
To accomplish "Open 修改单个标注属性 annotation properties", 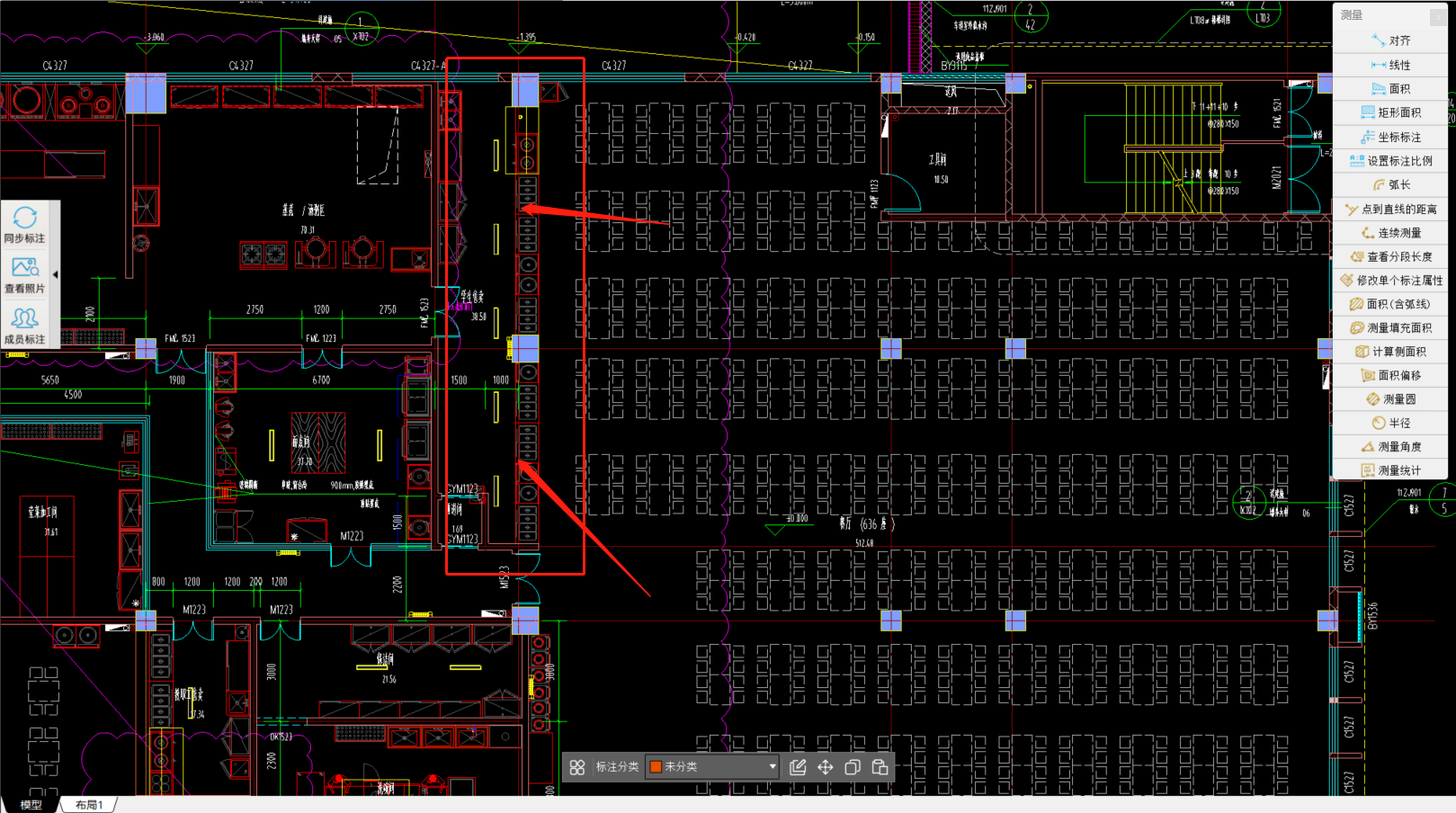I will [1389, 280].
